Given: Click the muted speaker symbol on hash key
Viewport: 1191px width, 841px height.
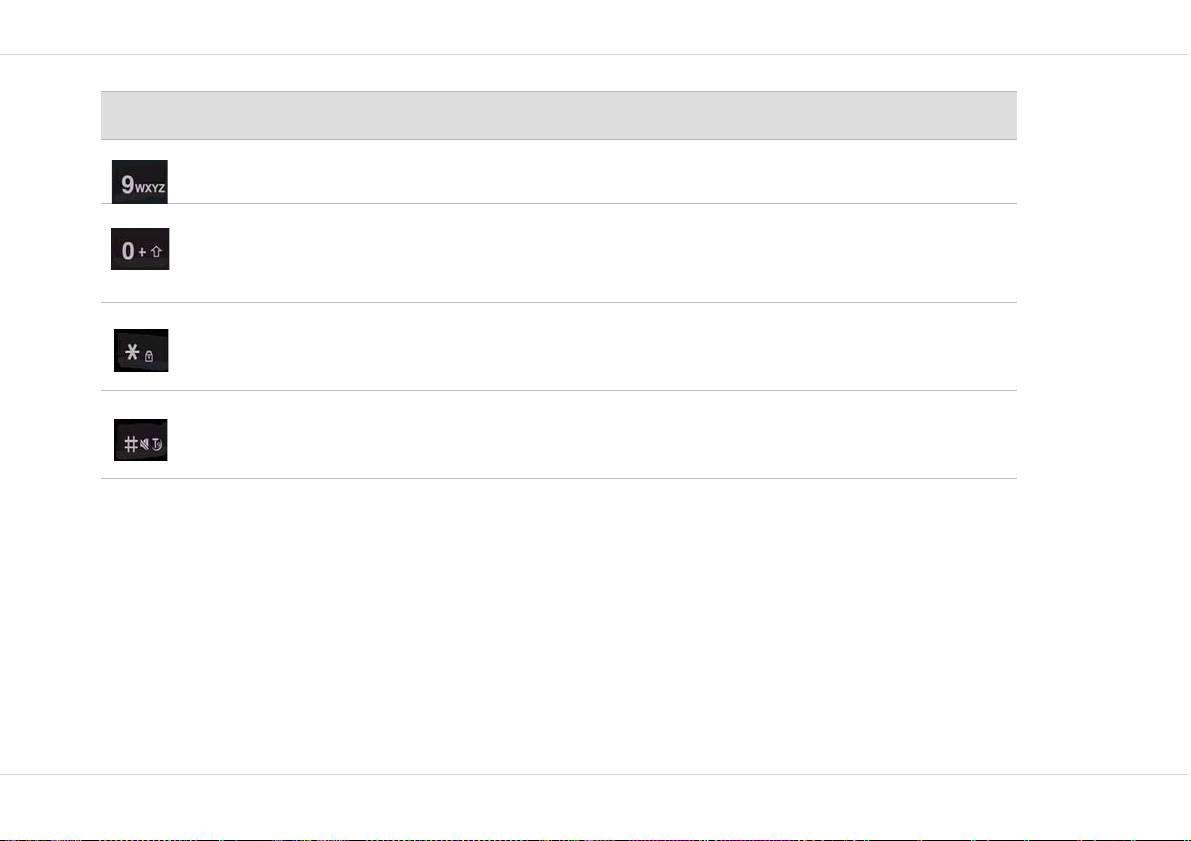Looking at the screenshot, I should click(x=144, y=444).
